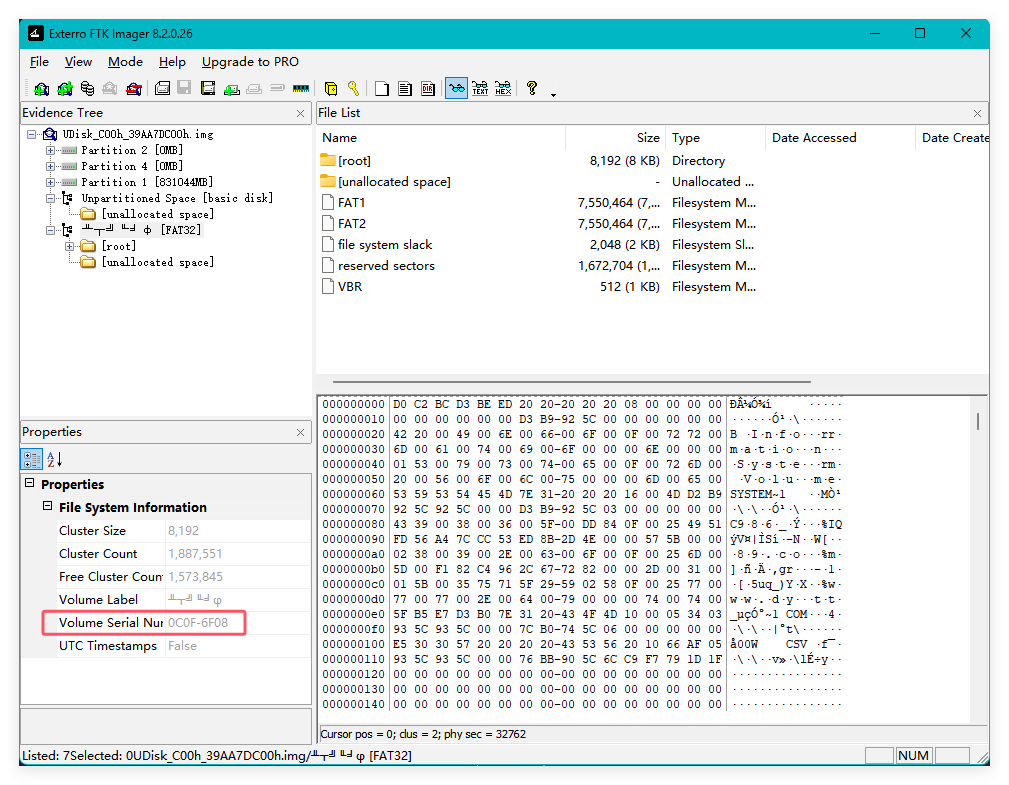Sort file list by Name column
Image resolution: width=1009 pixels, height=785 pixels.
coord(441,138)
